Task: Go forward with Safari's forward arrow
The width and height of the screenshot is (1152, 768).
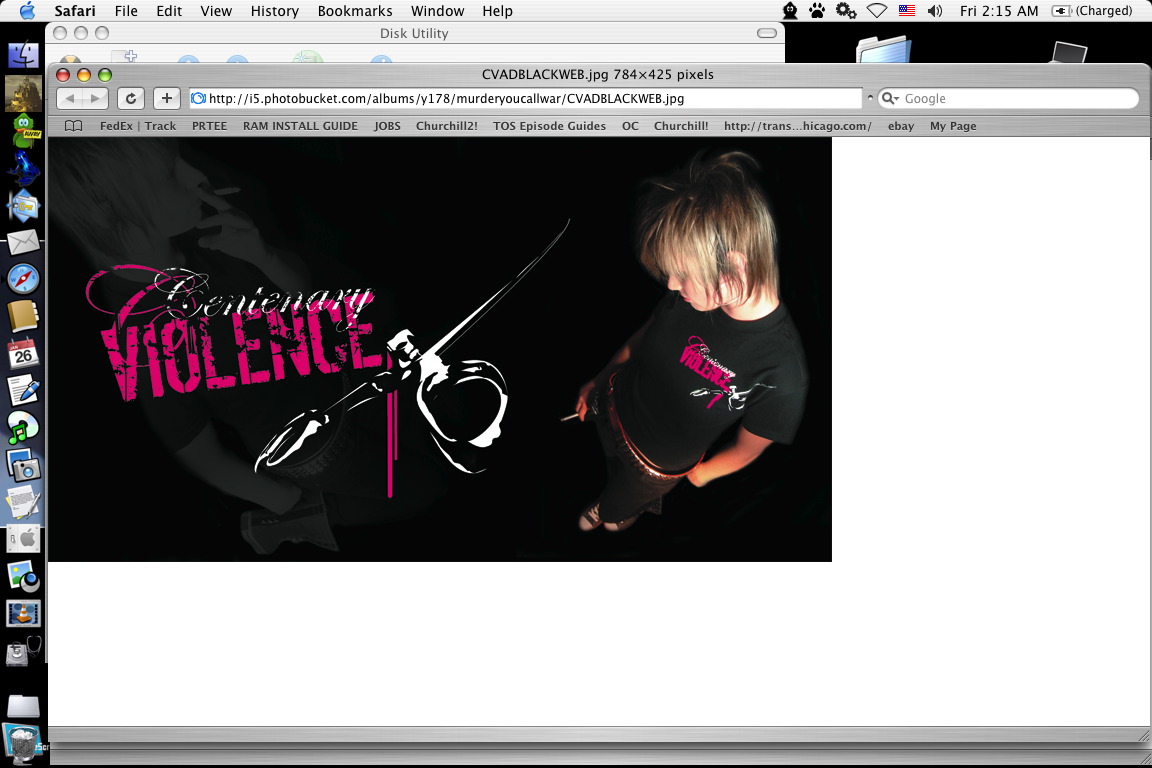Action: click(95, 98)
